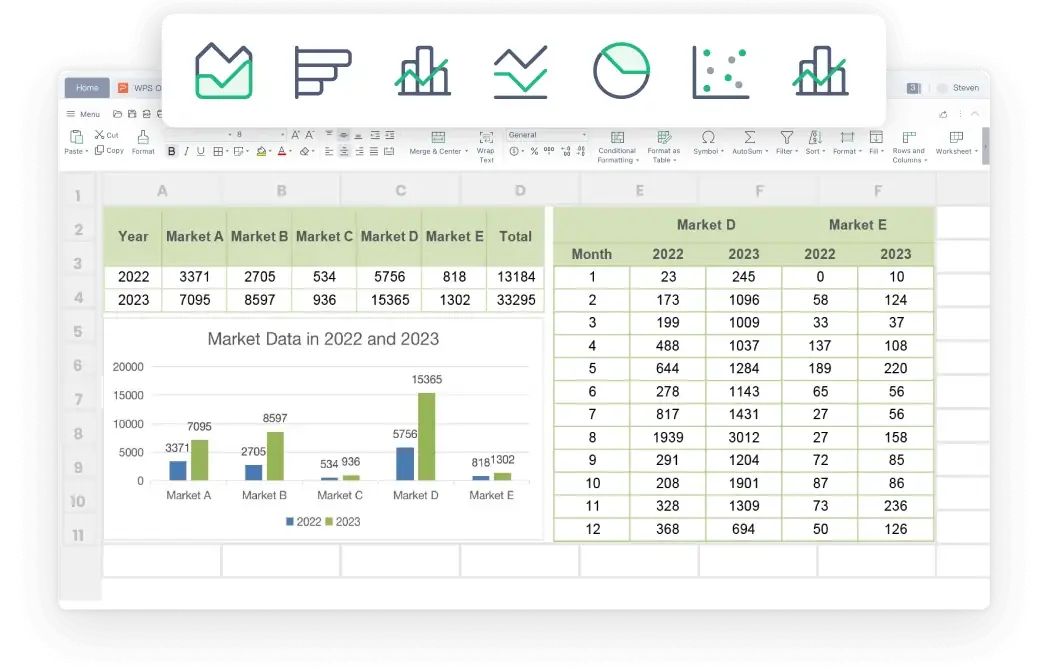The width and height of the screenshot is (1047, 670).
Task: Use the eraser clear formatting tool
Action: [x=304, y=152]
